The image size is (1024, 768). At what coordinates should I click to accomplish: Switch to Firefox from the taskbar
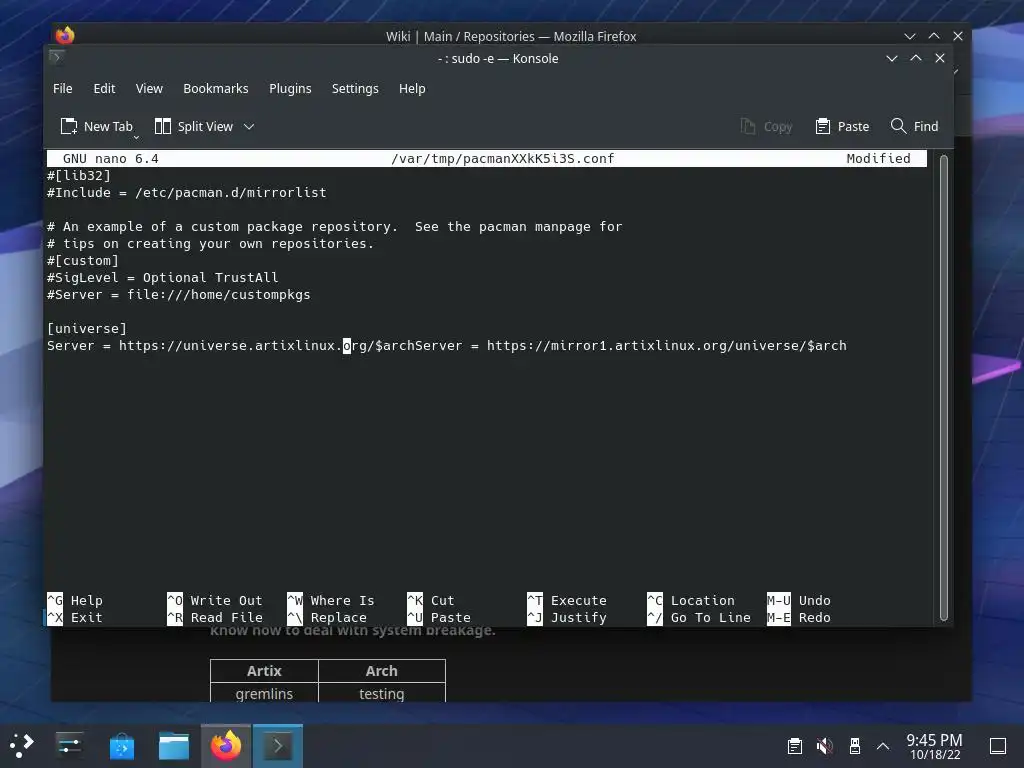(225, 745)
